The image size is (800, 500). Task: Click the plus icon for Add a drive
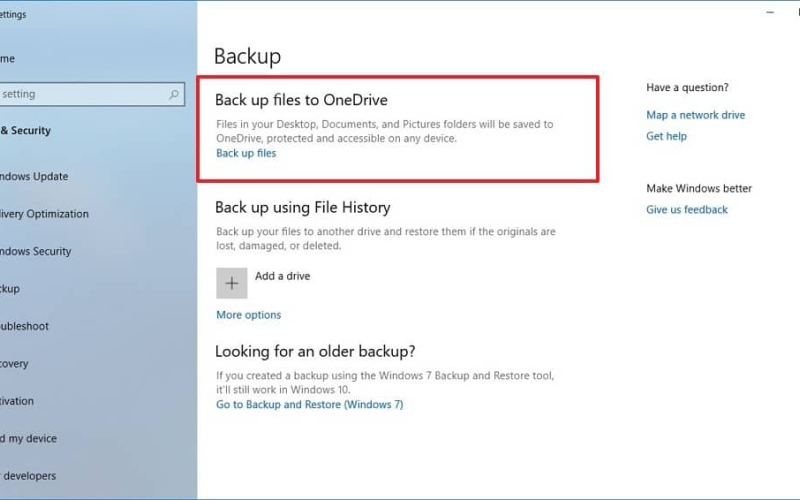click(232, 283)
